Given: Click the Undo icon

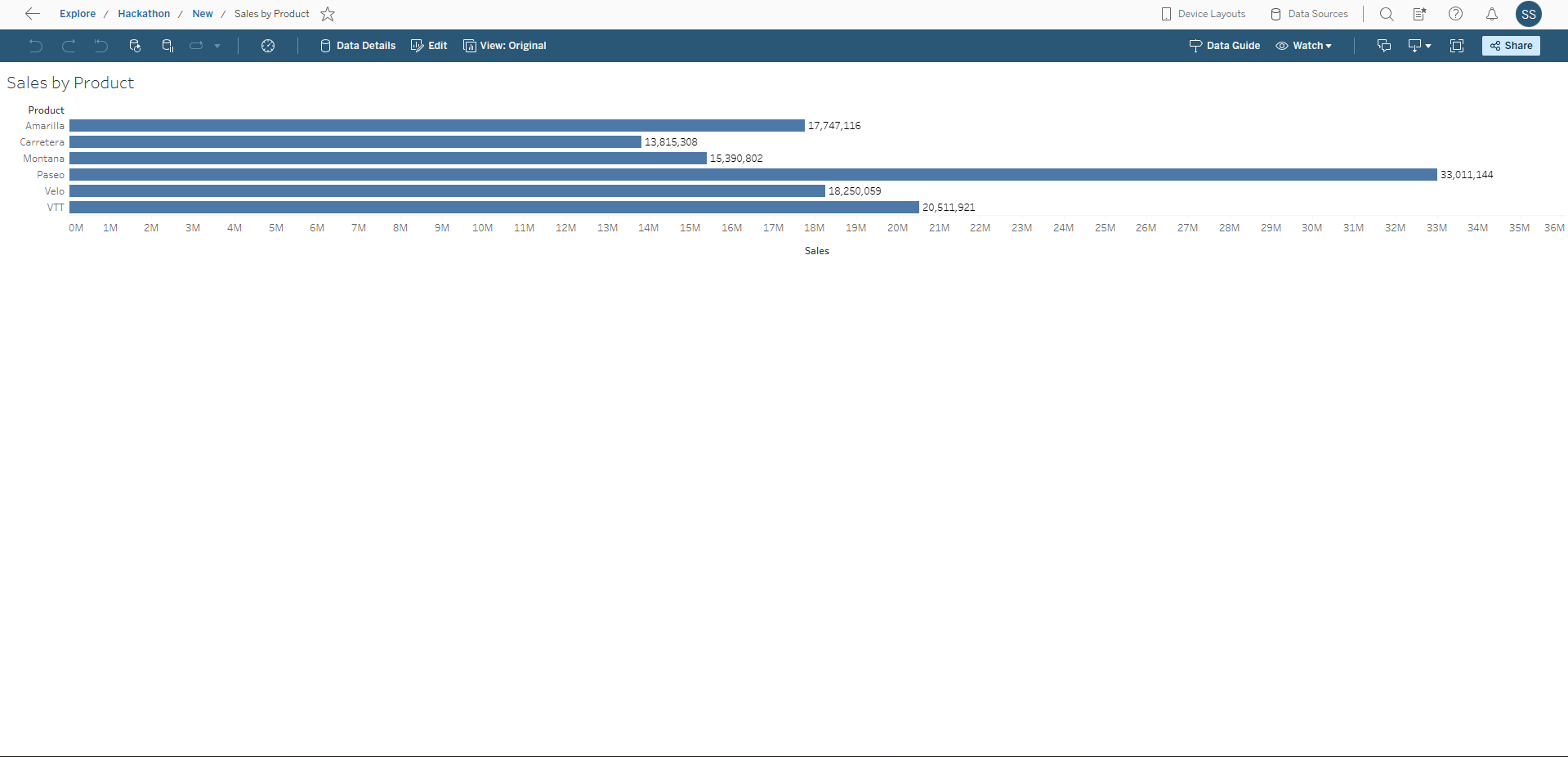Looking at the screenshot, I should tap(35, 46).
